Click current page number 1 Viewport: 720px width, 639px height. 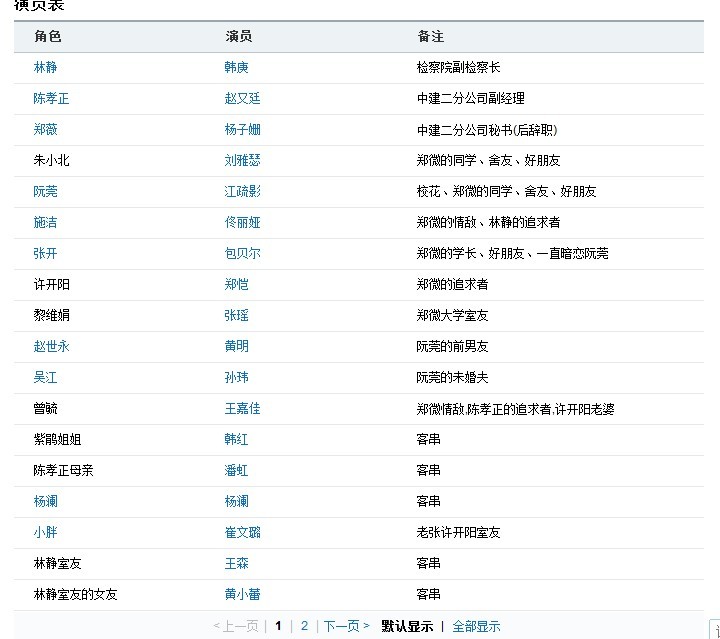click(278, 626)
